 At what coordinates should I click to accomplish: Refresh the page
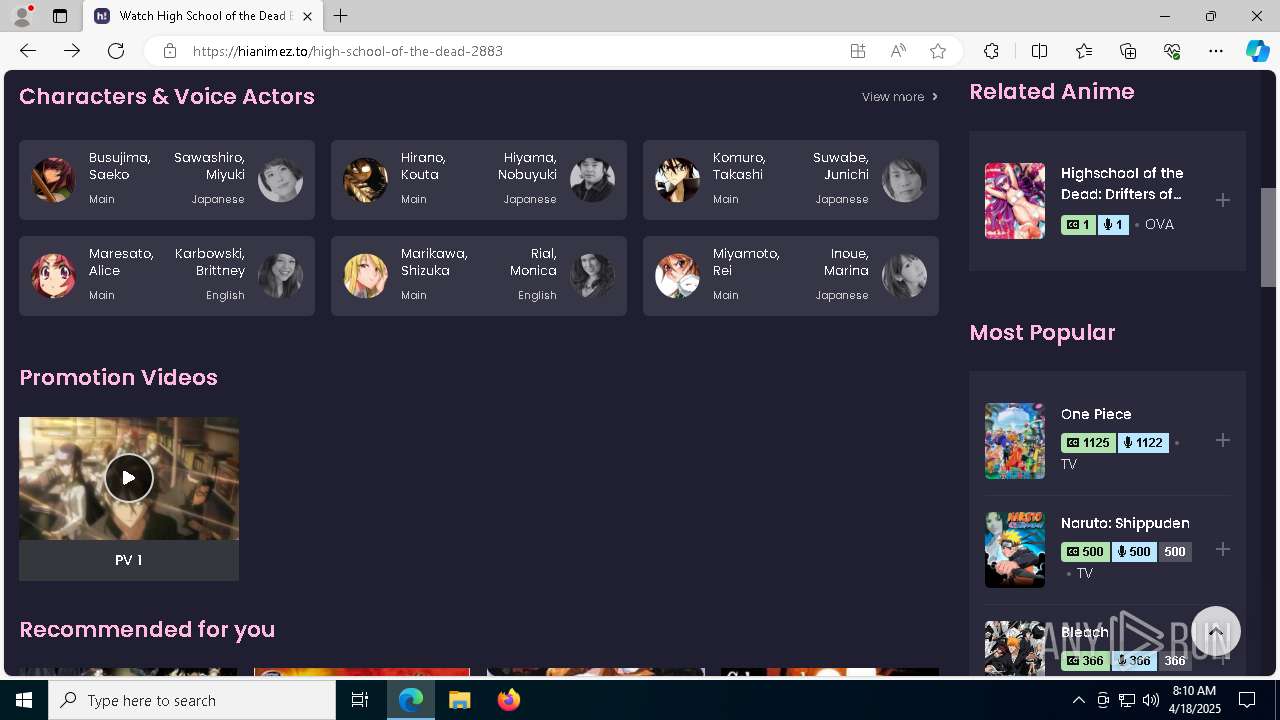point(116,51)
